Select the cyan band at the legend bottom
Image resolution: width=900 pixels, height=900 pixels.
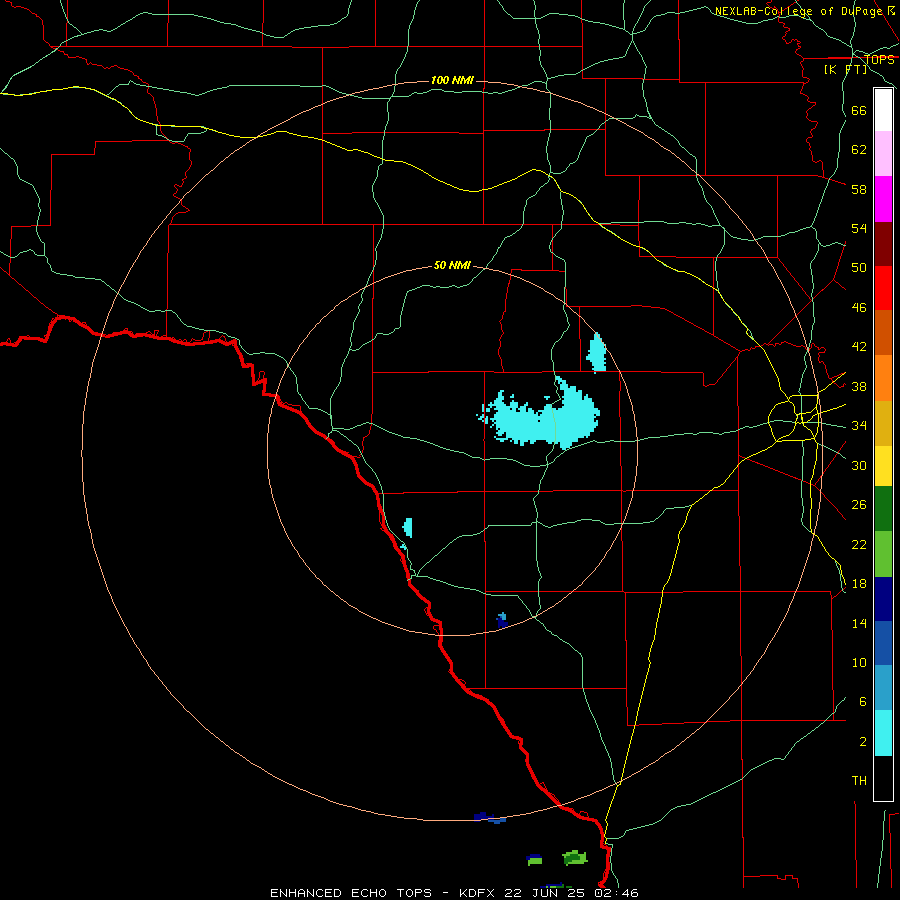(883, 733)
